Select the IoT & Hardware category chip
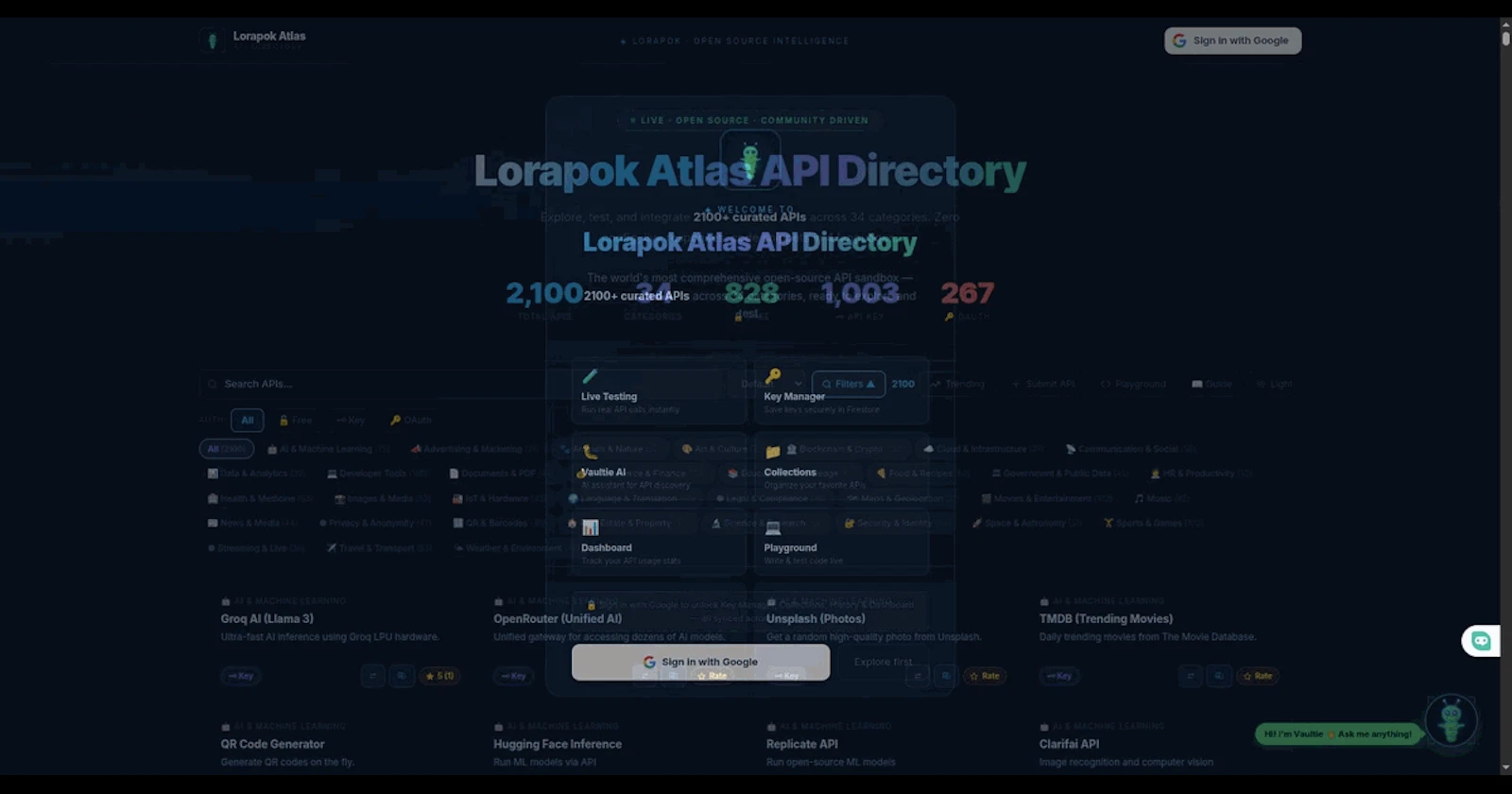Image resolution: width=1512 pixels, height=794 pixels. pos(499,498)
